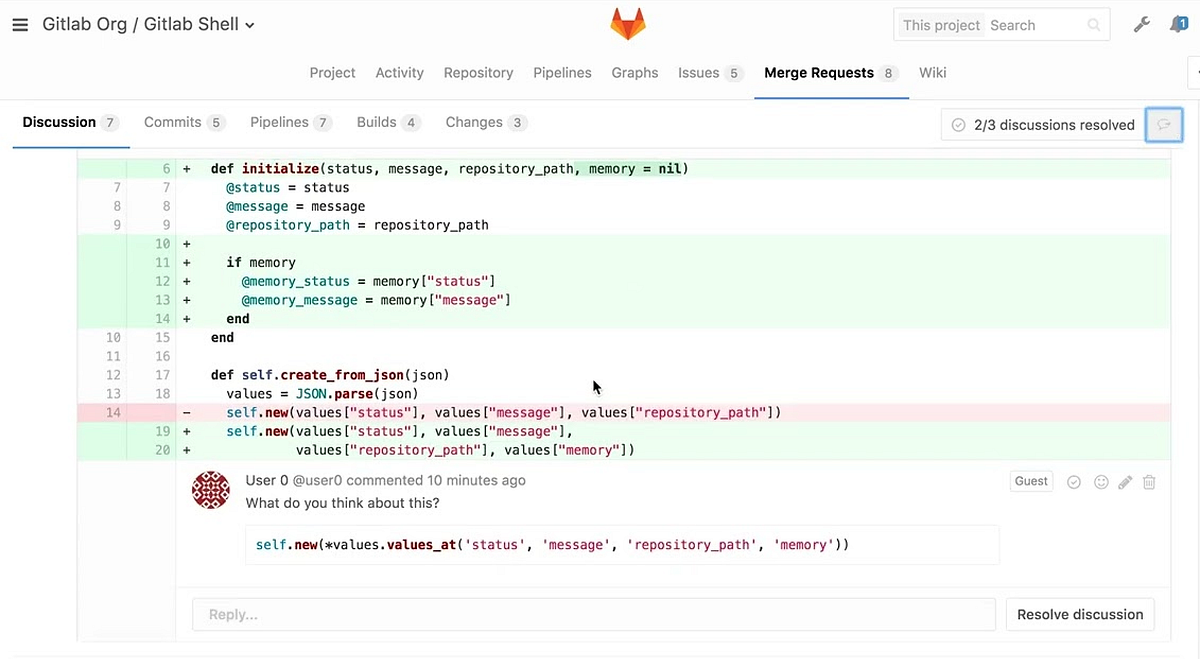Click the wrench admin area icon
The height and width of the screenshot is (659, 1200).
1141,24
